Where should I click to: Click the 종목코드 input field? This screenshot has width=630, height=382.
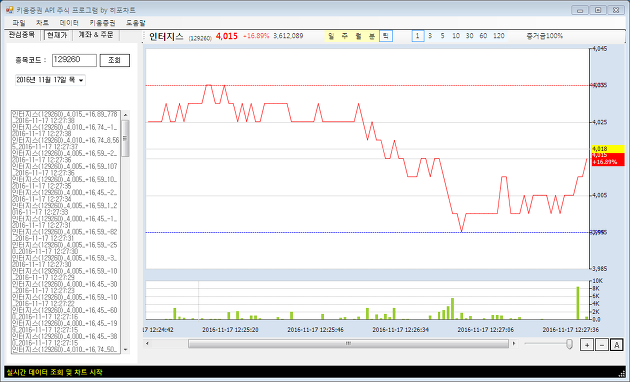74,60
